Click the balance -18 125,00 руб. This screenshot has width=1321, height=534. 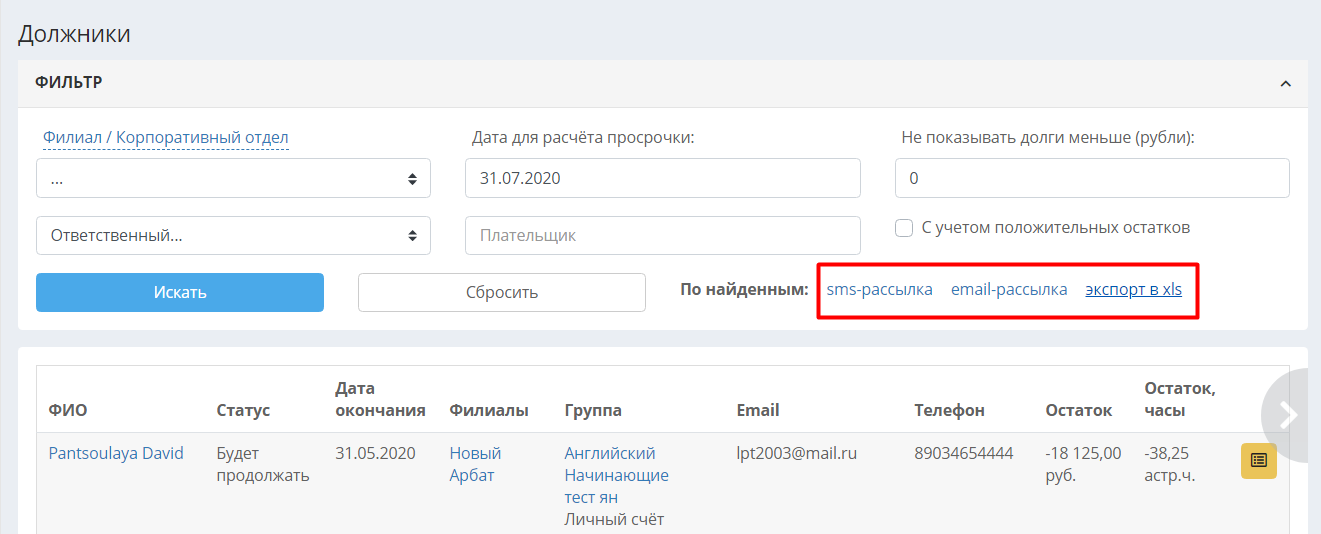tap(1083, 464)
